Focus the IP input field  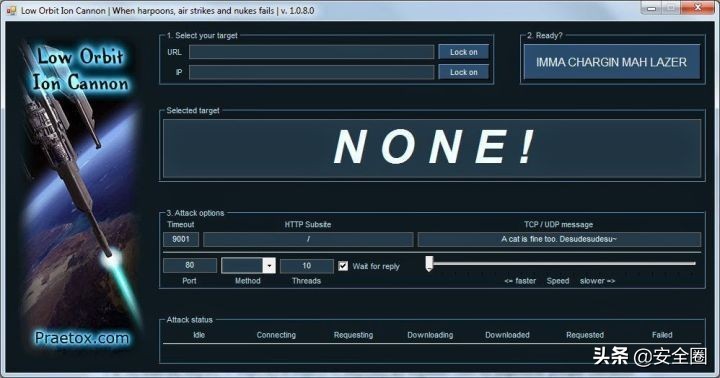coord(311,72)
